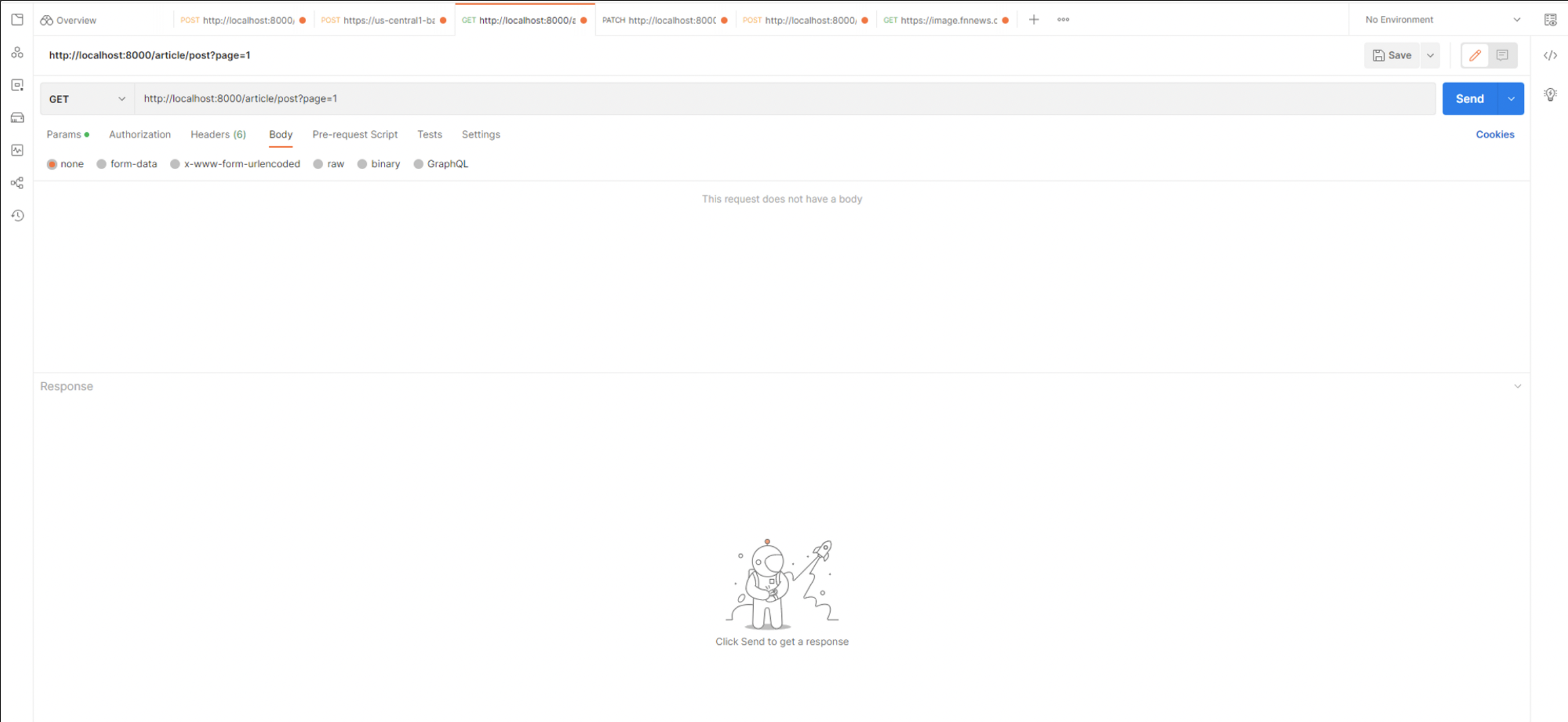Select the raw body radio option
This screenshot has width=1568, height=722.
pyautogui.click(x=318, y=163)
